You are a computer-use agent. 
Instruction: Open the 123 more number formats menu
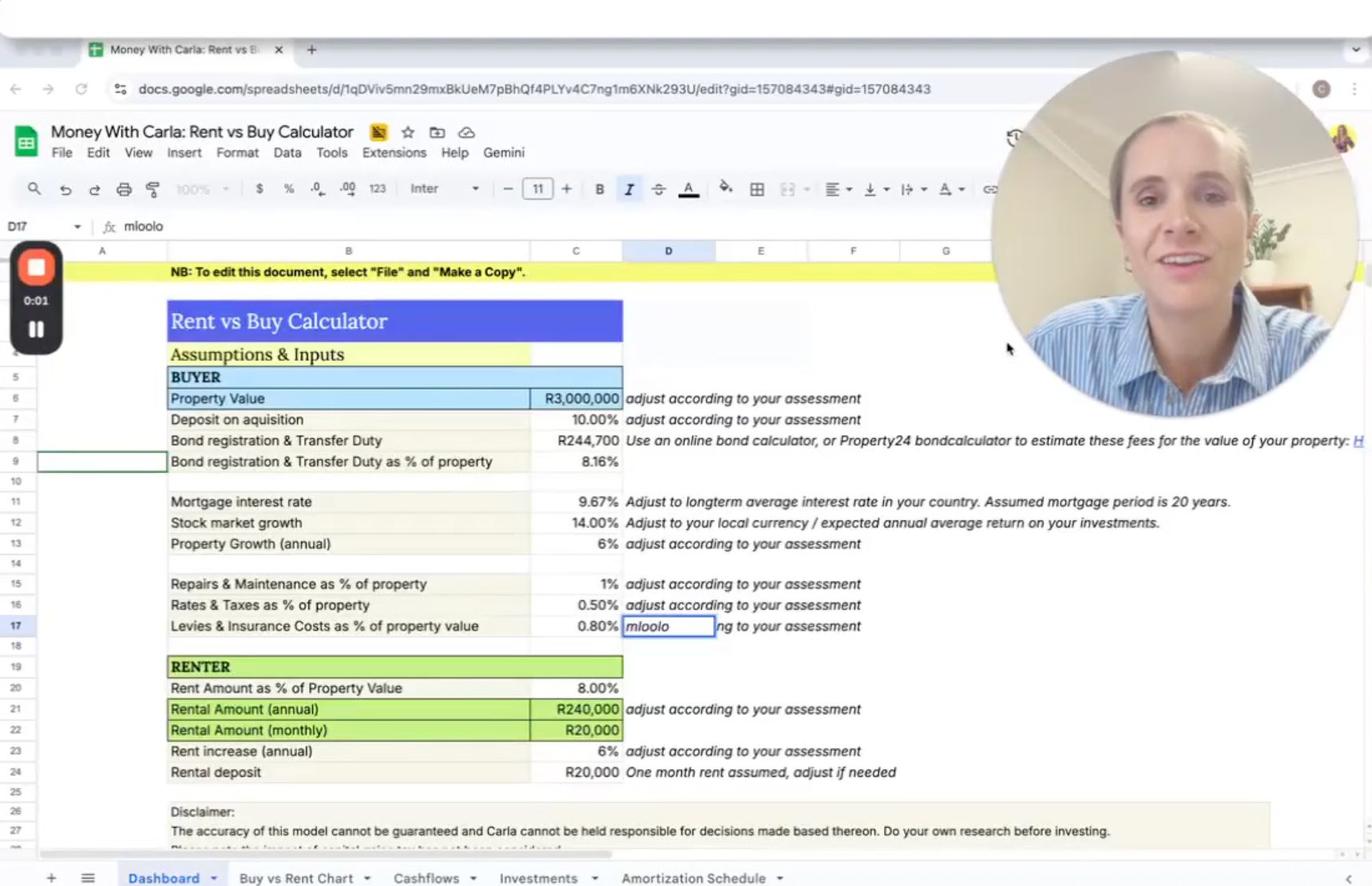pyautogui.click(x=378, y=189)
